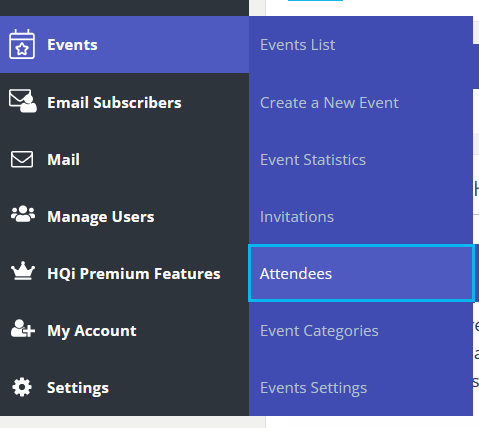The height and width of the screenshot is (428, 479).
Task: Open Event Categories submenu item
Action: click(x=319, y=331)
